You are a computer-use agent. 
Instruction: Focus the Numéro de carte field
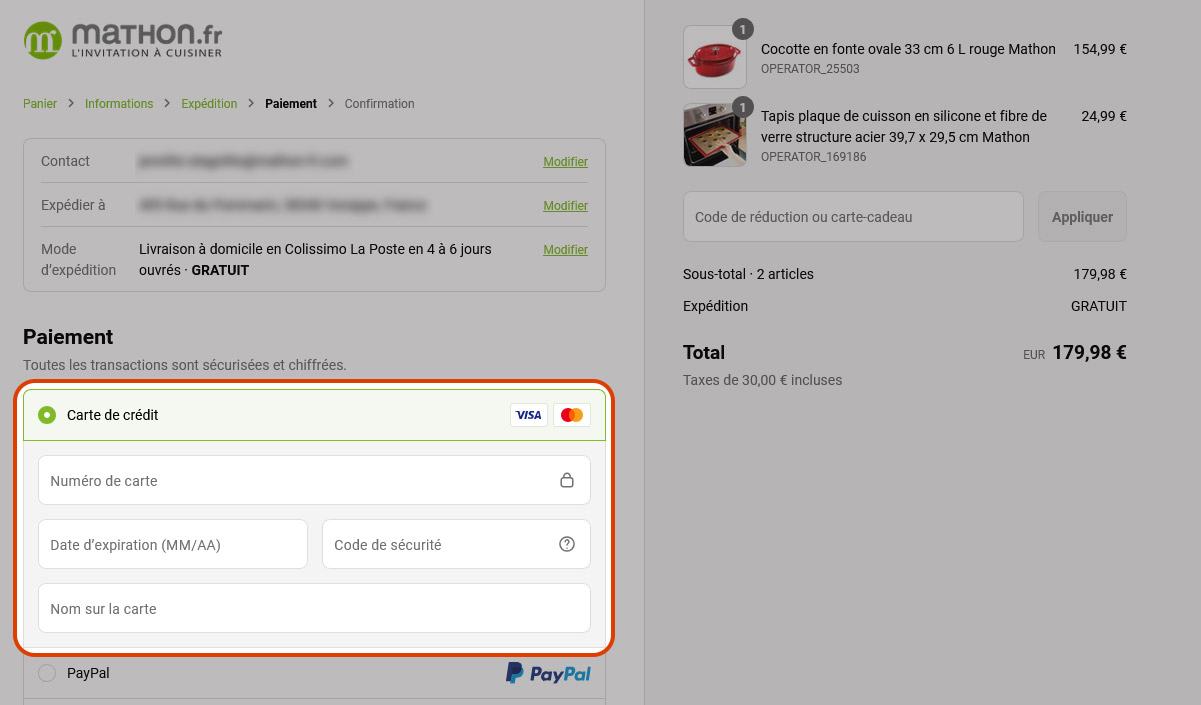314,480
